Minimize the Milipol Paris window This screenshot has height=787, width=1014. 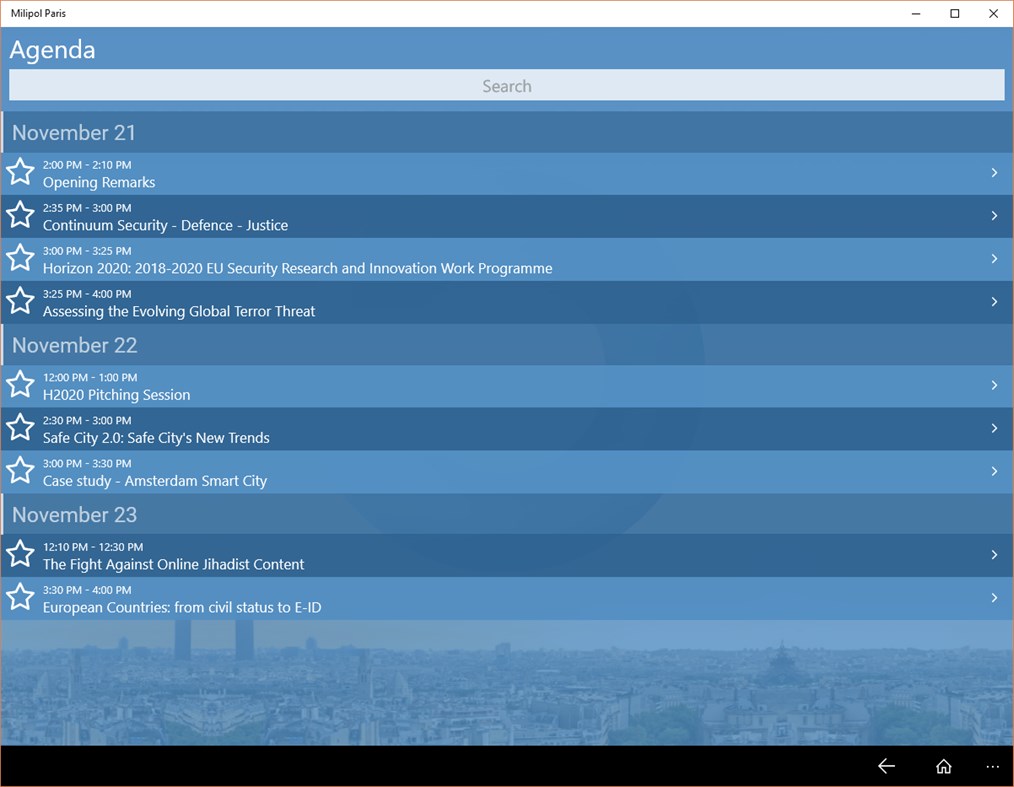point(916,14)
